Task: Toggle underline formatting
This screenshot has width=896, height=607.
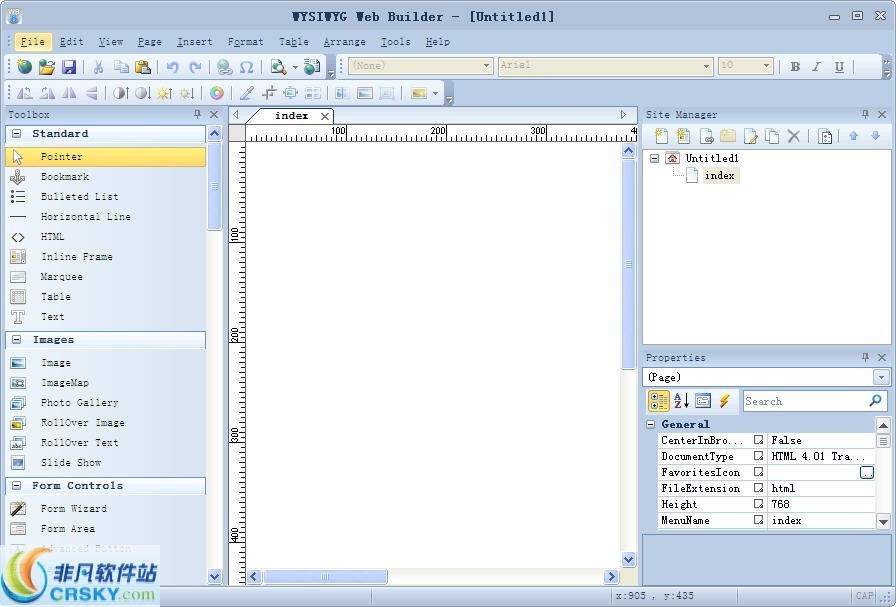Action: click(839, 67)
